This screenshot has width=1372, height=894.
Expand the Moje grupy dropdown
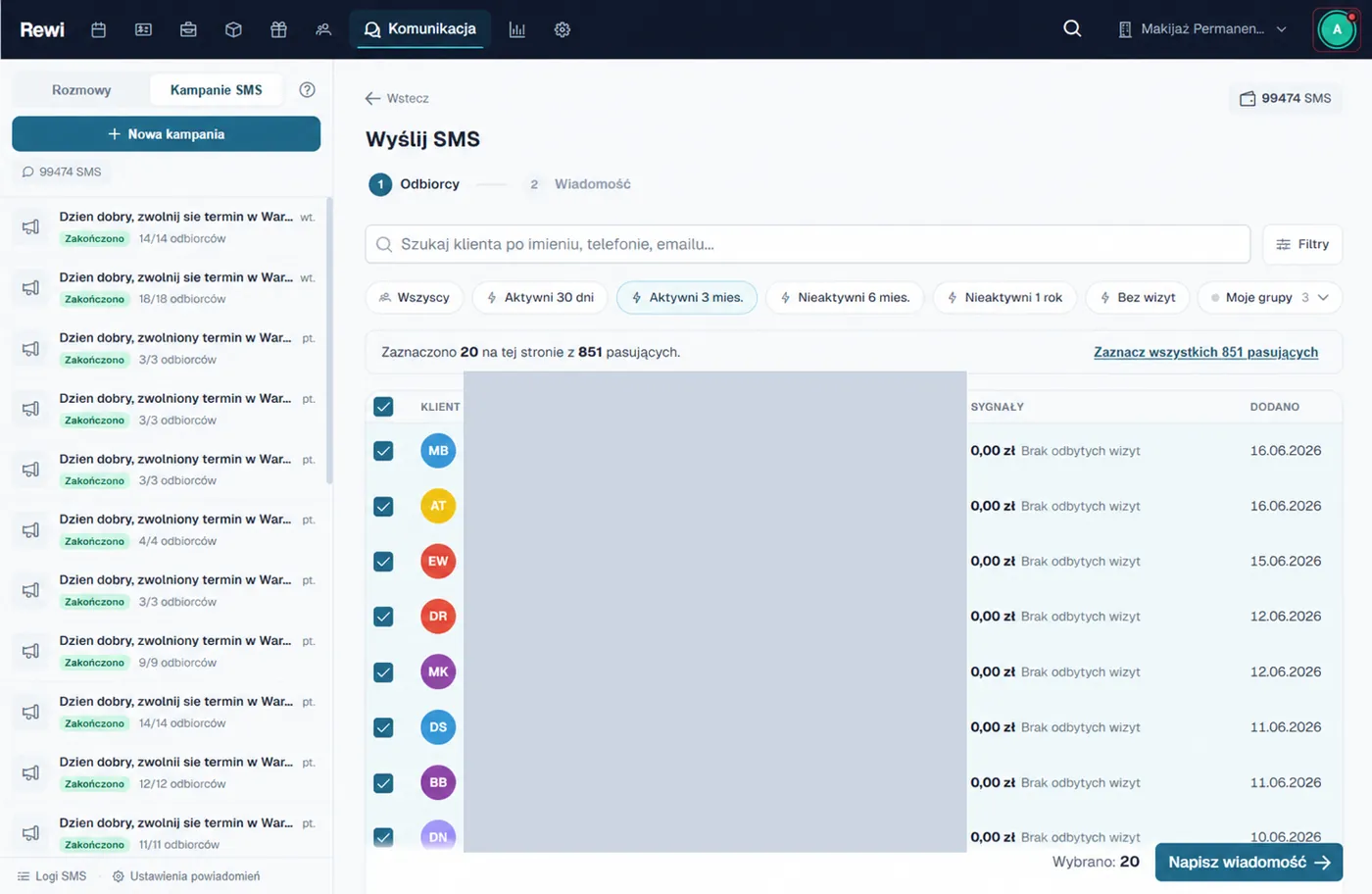pyautogui.click(x=1269, y=297)
